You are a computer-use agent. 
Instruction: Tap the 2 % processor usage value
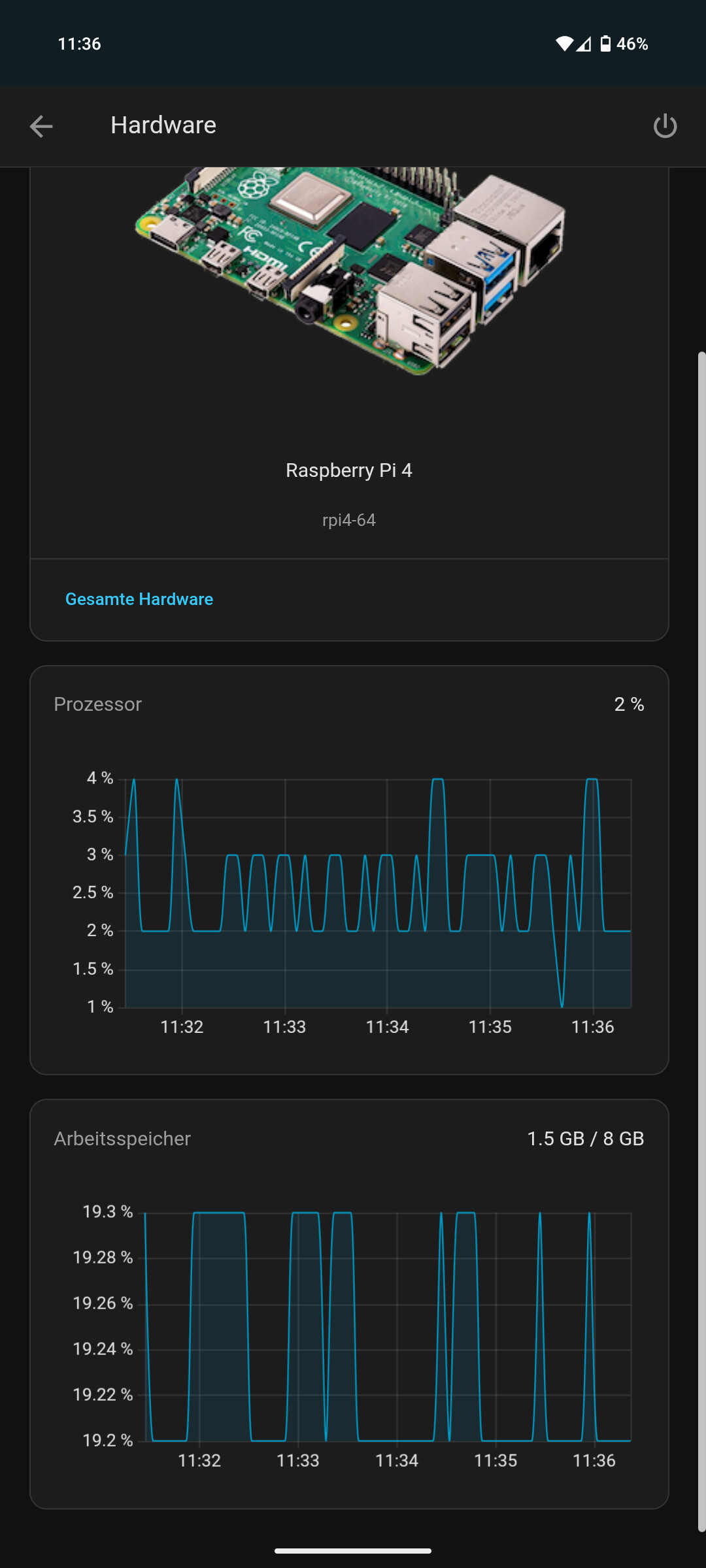[629, 704]
